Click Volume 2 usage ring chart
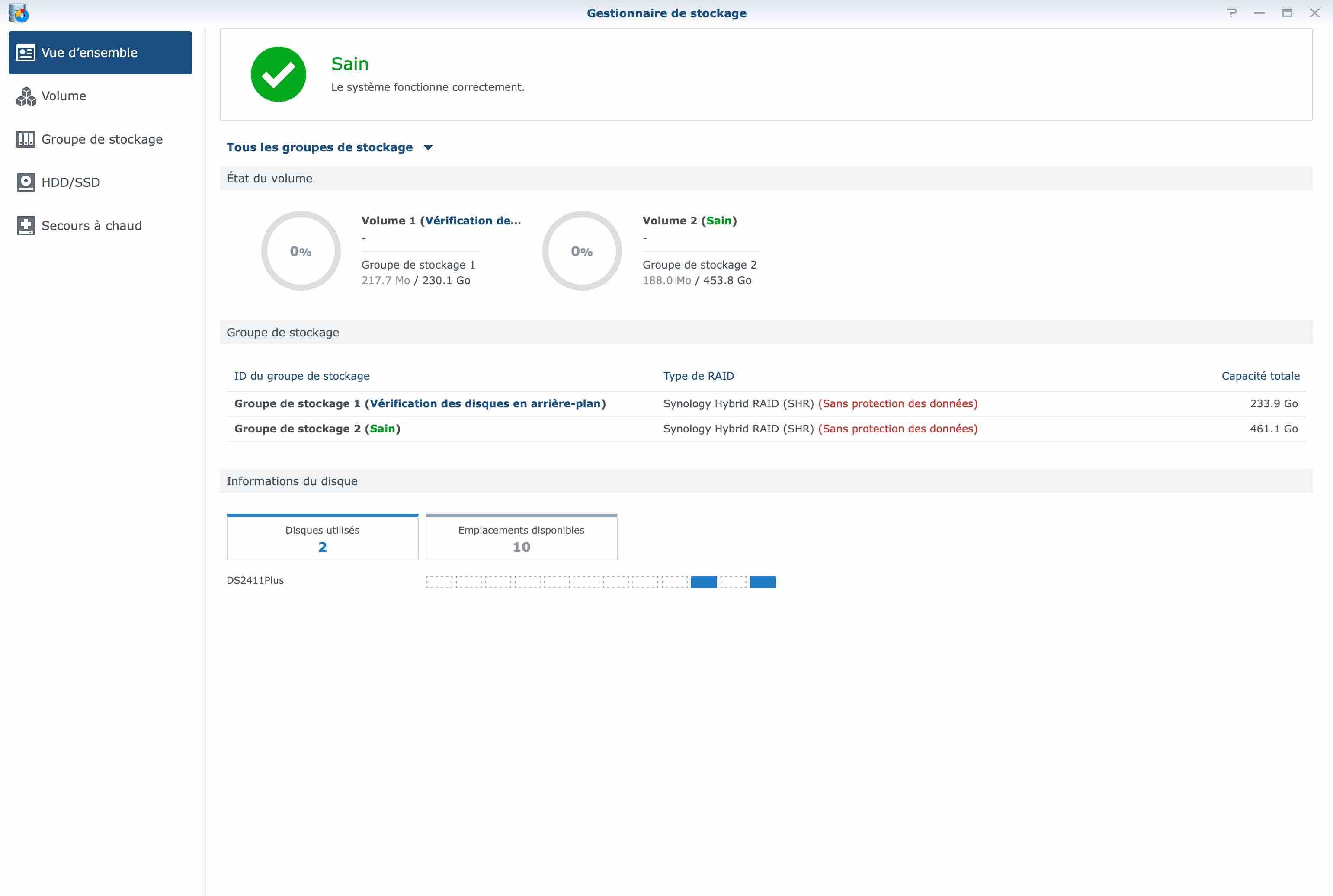1333x896 pixels. (582, 251)
